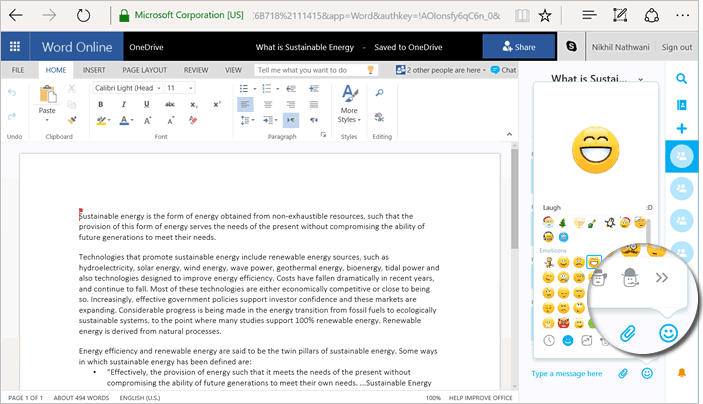
Task: Click the OneDrive link in header
Action: coord(146,47)
